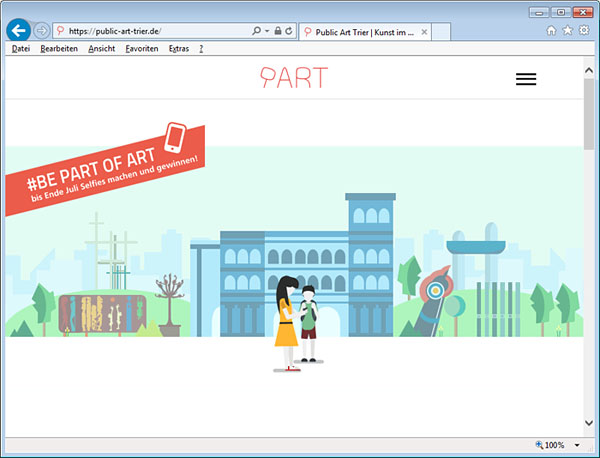Go to the Home page icon

551,30
